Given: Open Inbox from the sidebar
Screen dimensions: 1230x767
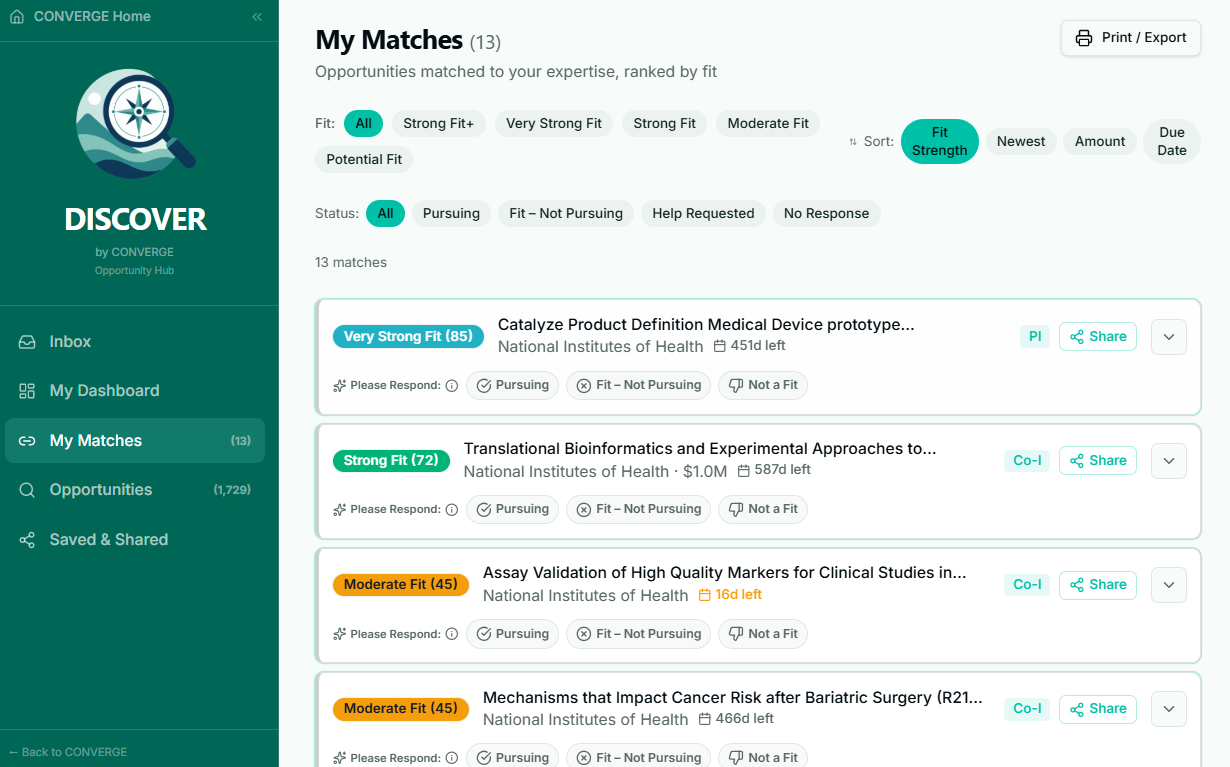Looking at the screenshot, I should 135,342.
